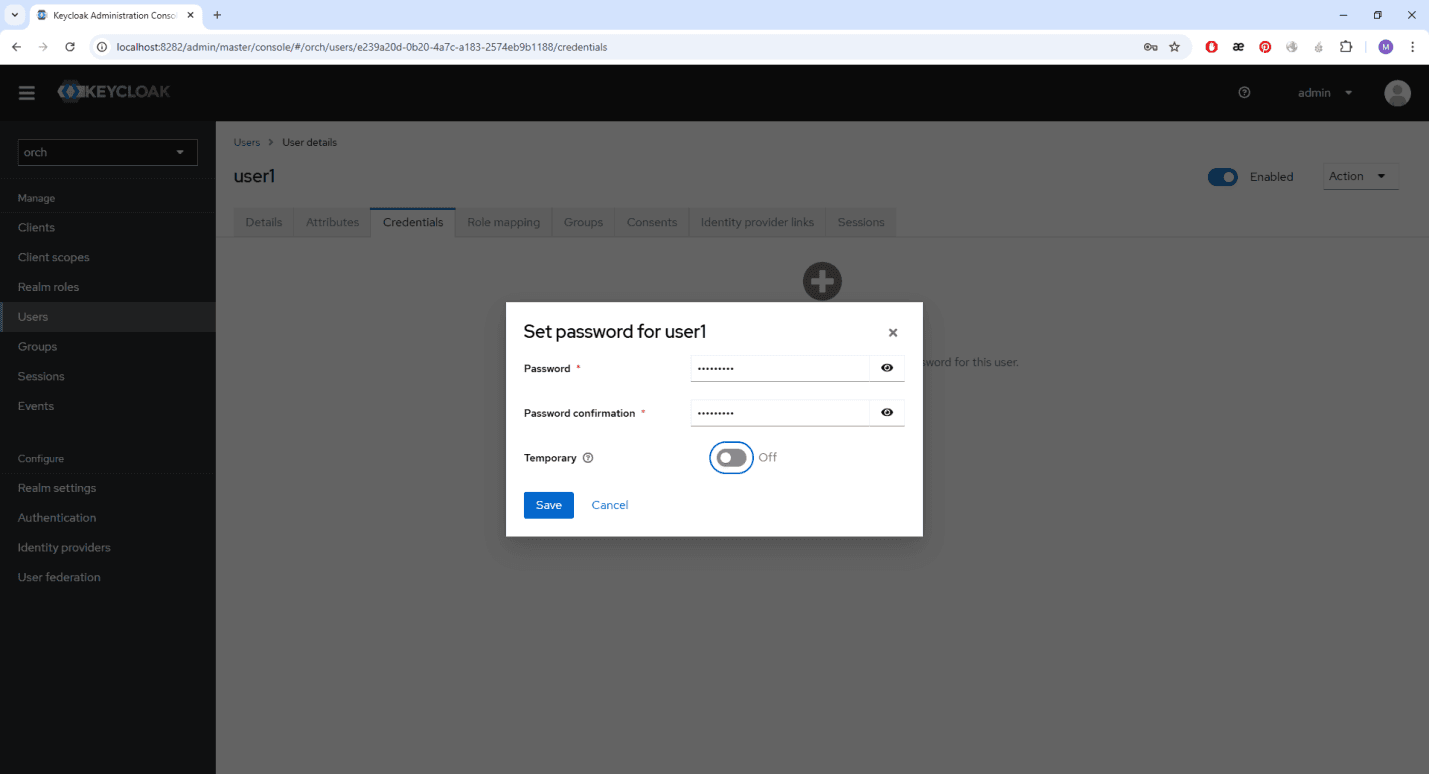The width and height of the screenshot is (1429, 774).
Task: Close the Set password dialog with X
Action: [x=893, y=333]
